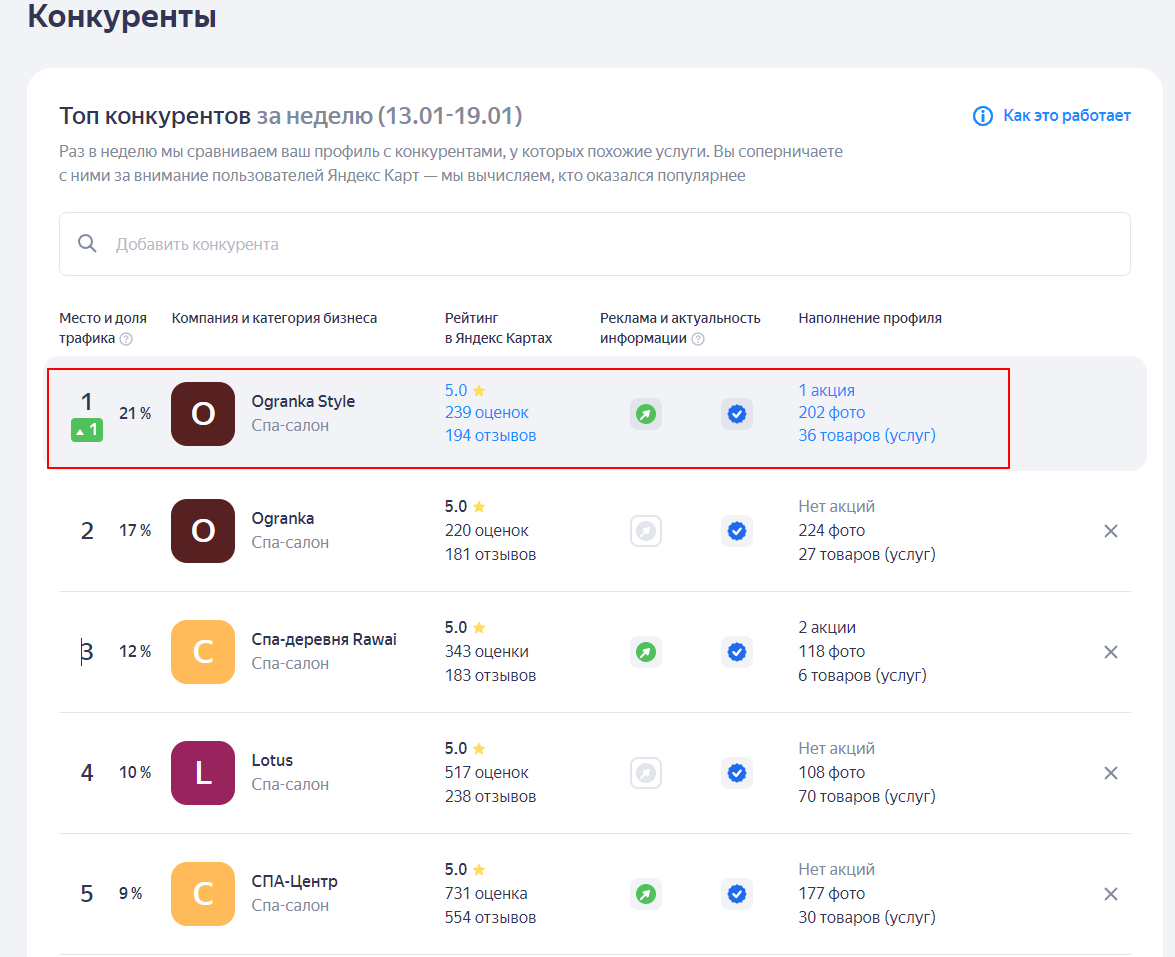Click the green advertising icon for Спа-деревня Rawai
Image resolution: width=1175 pixels, height=957 pixels.
click(x=645, y=652)
